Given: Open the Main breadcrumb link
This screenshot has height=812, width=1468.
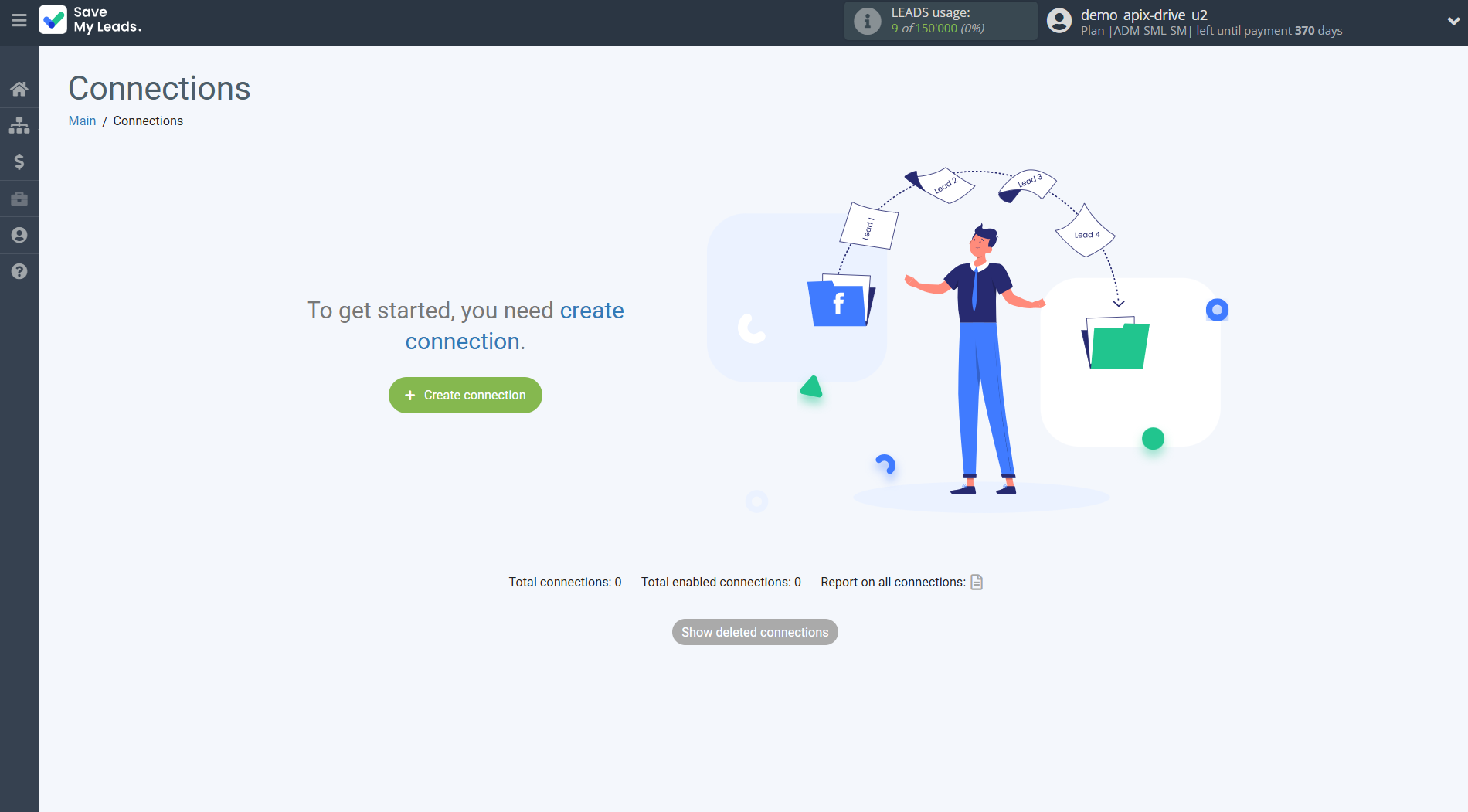Looking at the screenshot, I should tap(82, 121).
